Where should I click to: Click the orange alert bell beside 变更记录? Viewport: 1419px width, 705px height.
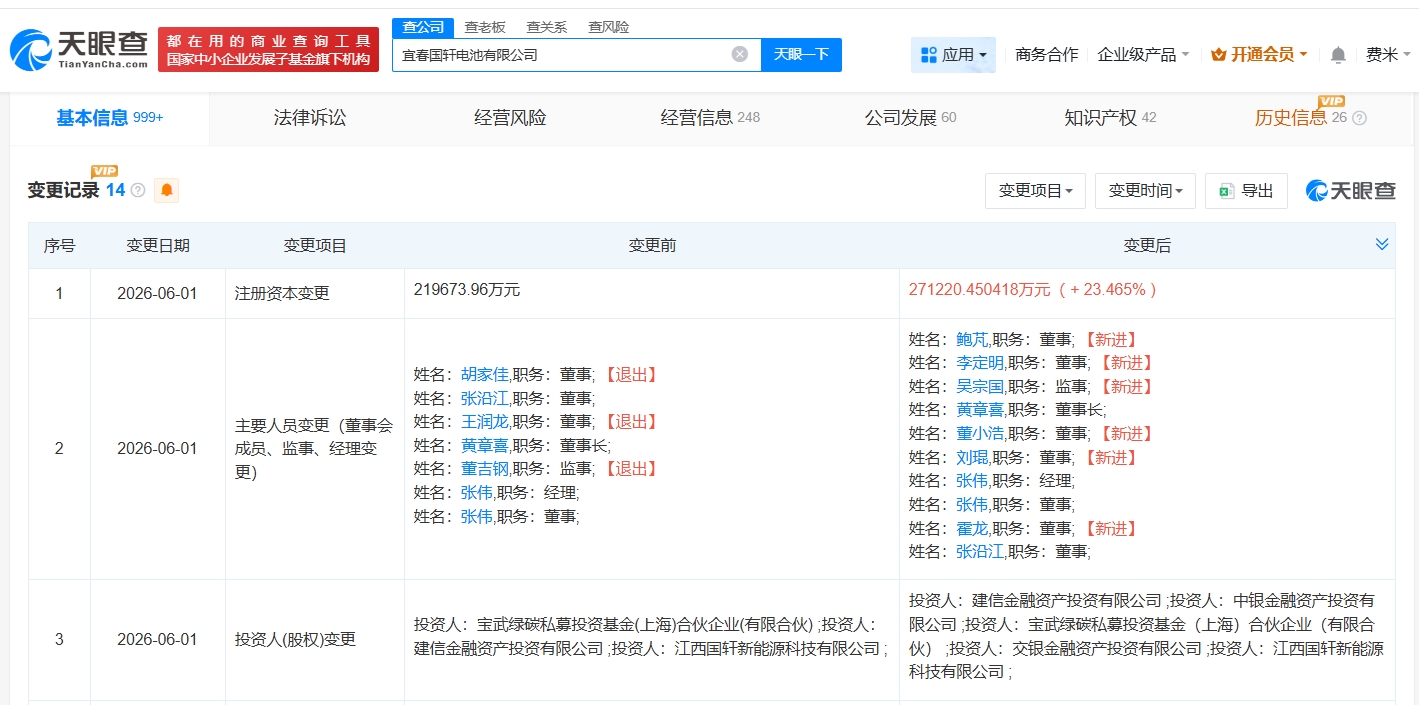[167, 190]
